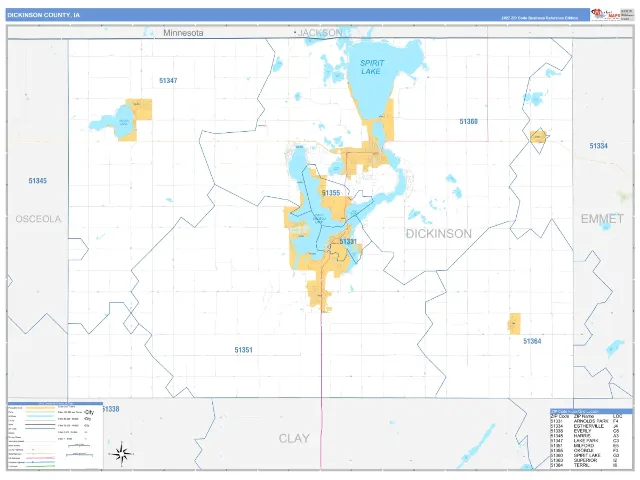Screen dimensions: 640x480
Task: Click ZIP code label 51364
Action: click(x=532, y=341)
